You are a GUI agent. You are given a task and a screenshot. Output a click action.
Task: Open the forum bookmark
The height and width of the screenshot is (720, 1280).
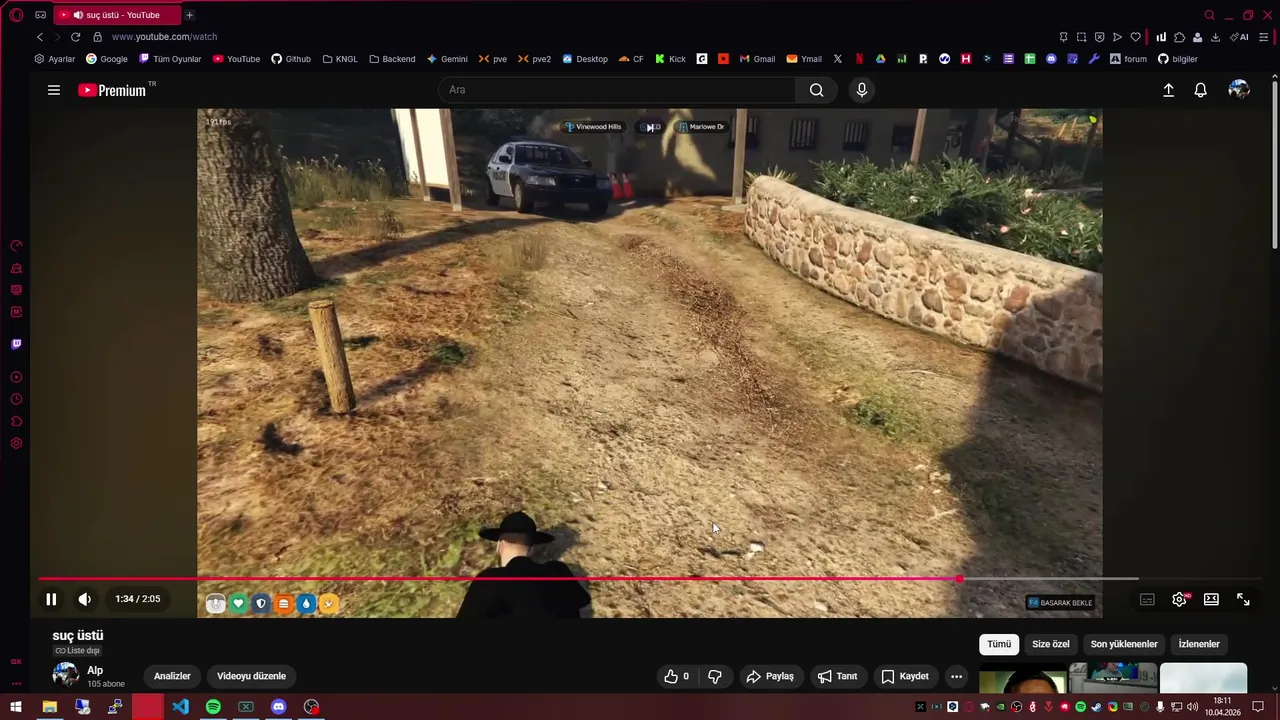click(1128, 59)
